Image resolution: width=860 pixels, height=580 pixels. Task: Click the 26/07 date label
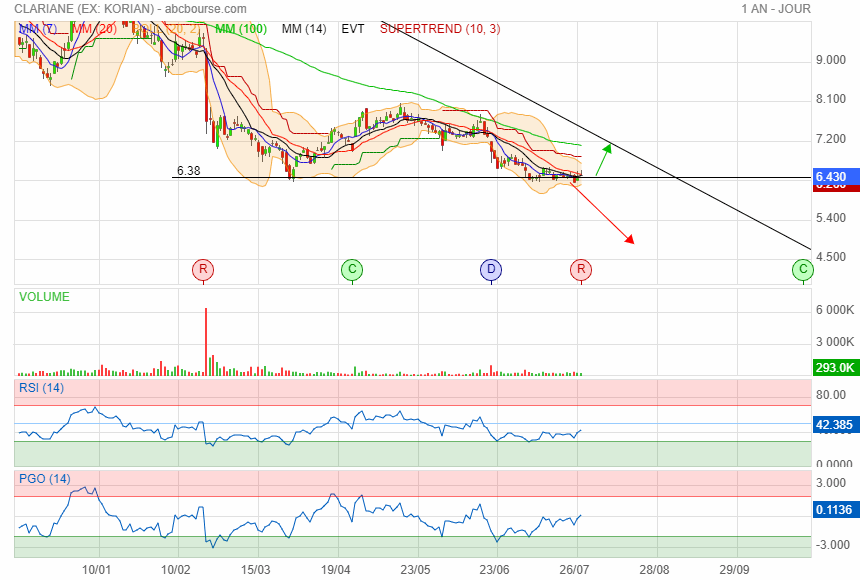(575, 570)
